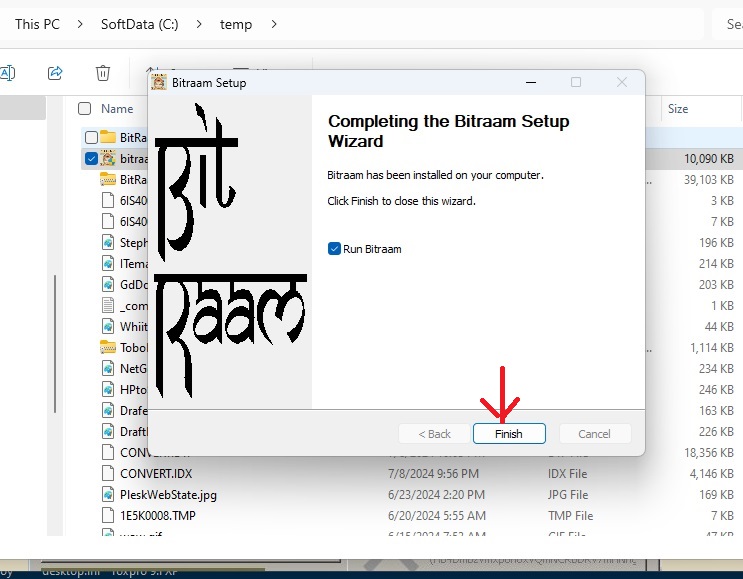This screenshot has height=579, width=743.
Task: Click the GdDc image file icon
Action: pos(108,284)
